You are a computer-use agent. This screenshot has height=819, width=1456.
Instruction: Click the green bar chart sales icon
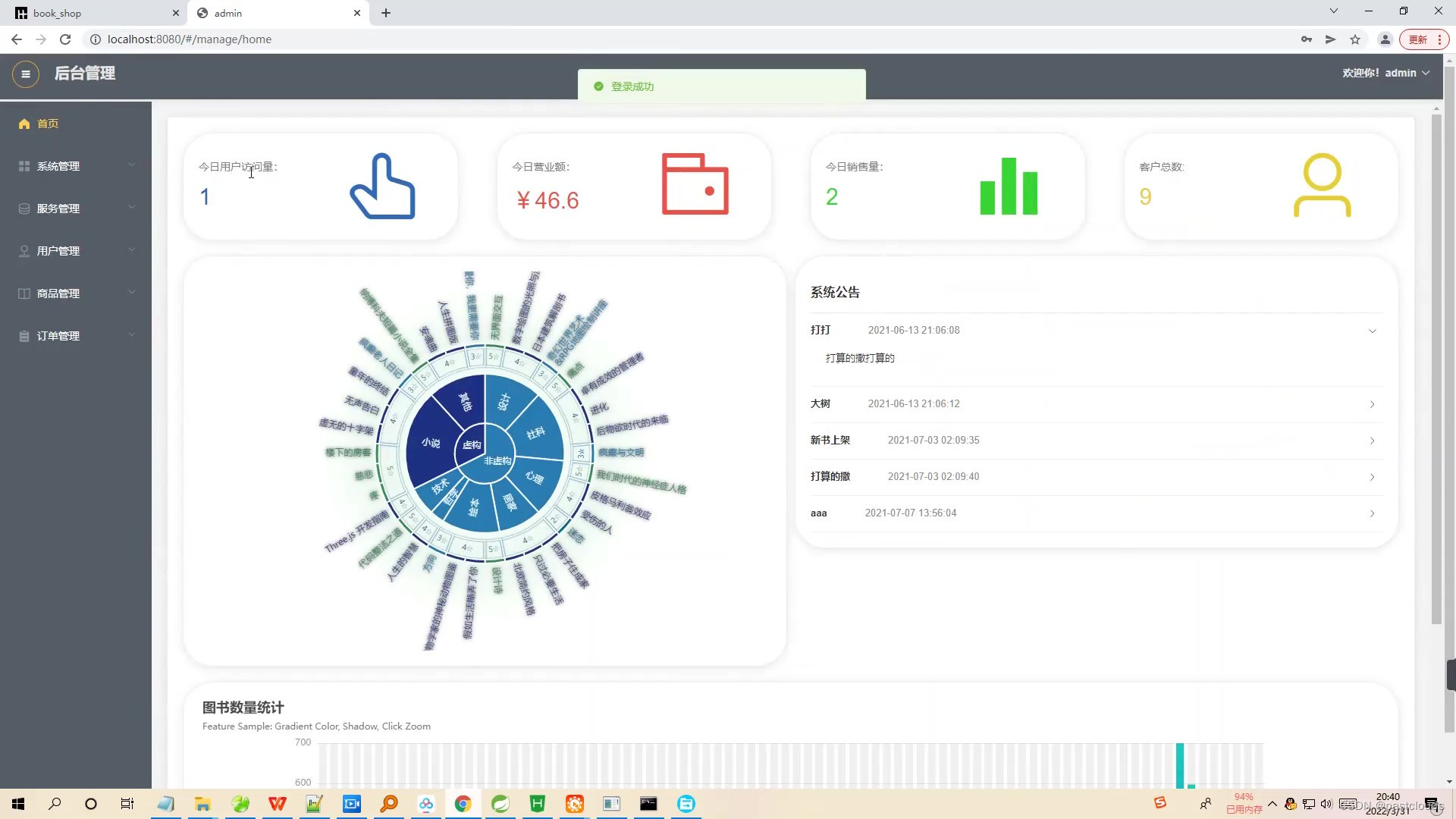pos(1007,186)
